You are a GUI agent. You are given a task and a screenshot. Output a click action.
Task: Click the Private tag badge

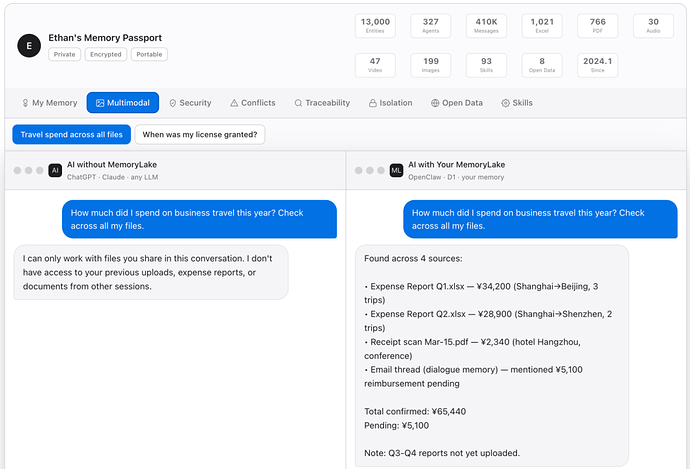pyautogui.click(x=66, y=55)
